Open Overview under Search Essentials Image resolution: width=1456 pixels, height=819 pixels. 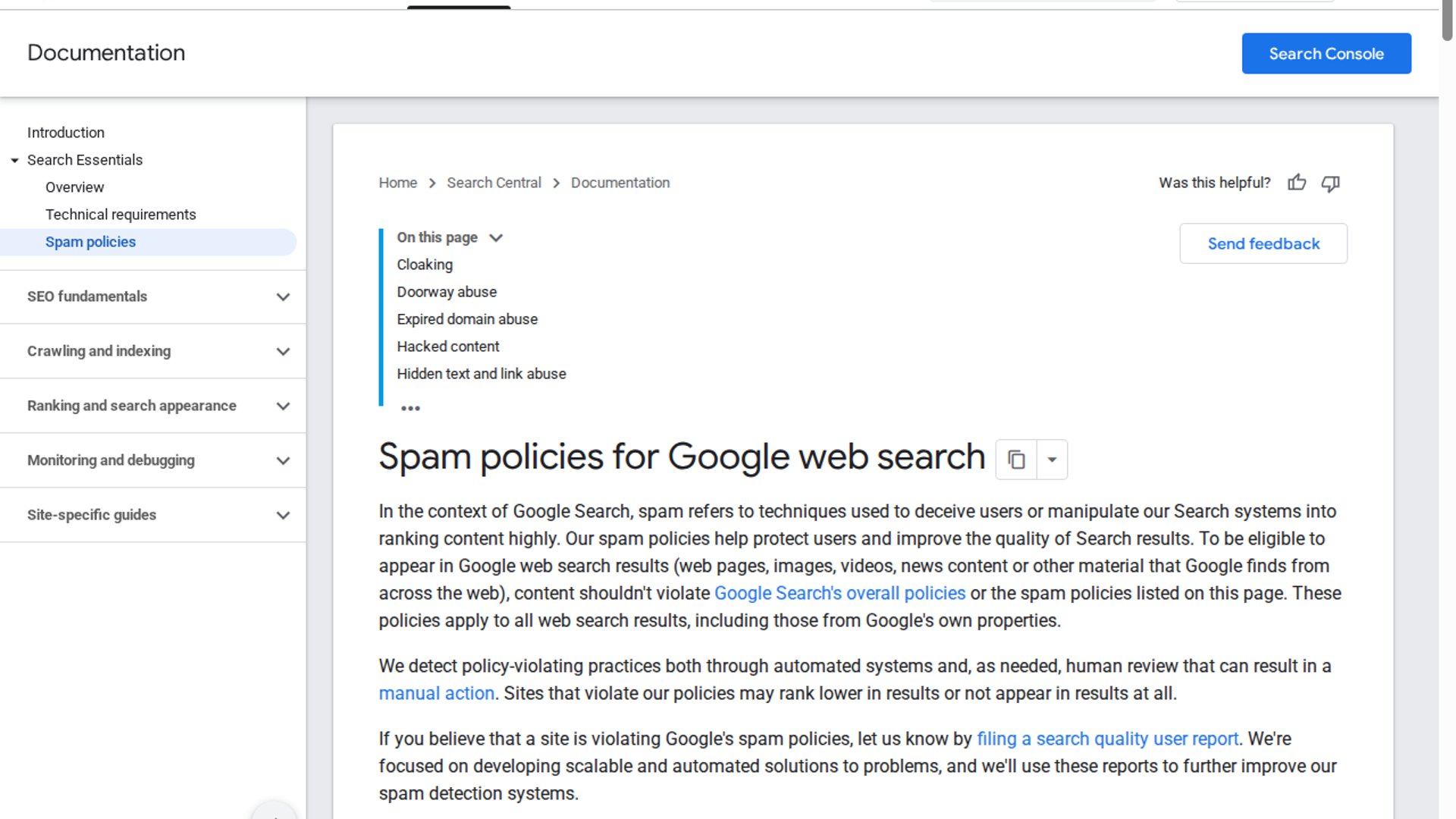pos(74,187)
